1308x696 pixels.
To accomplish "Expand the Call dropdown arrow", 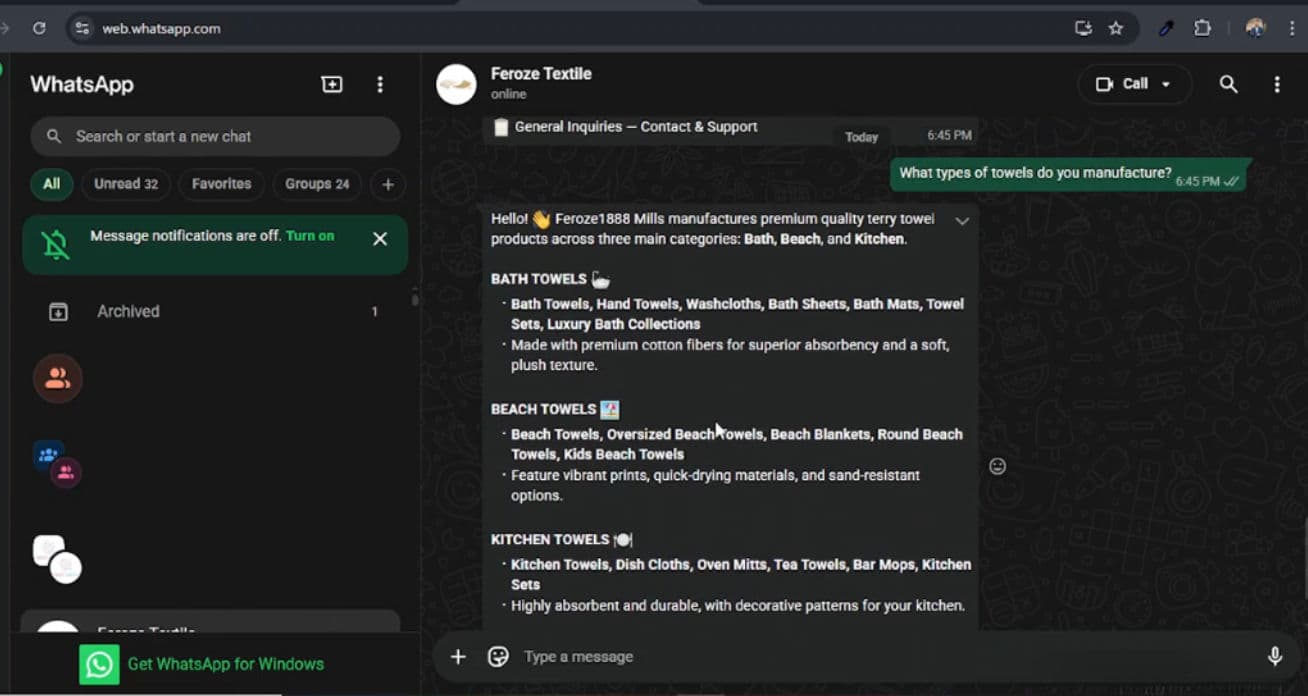I will click(1166, 84).
